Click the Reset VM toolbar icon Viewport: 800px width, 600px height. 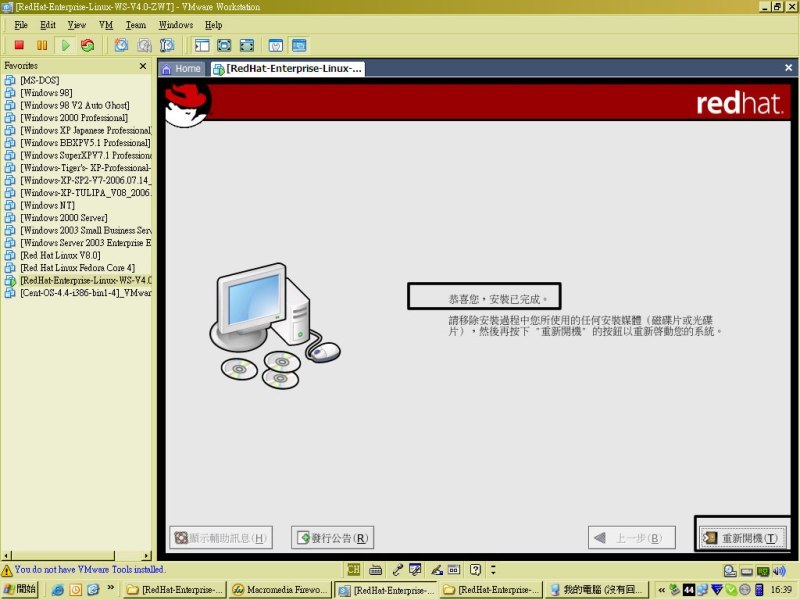[88, 45]
